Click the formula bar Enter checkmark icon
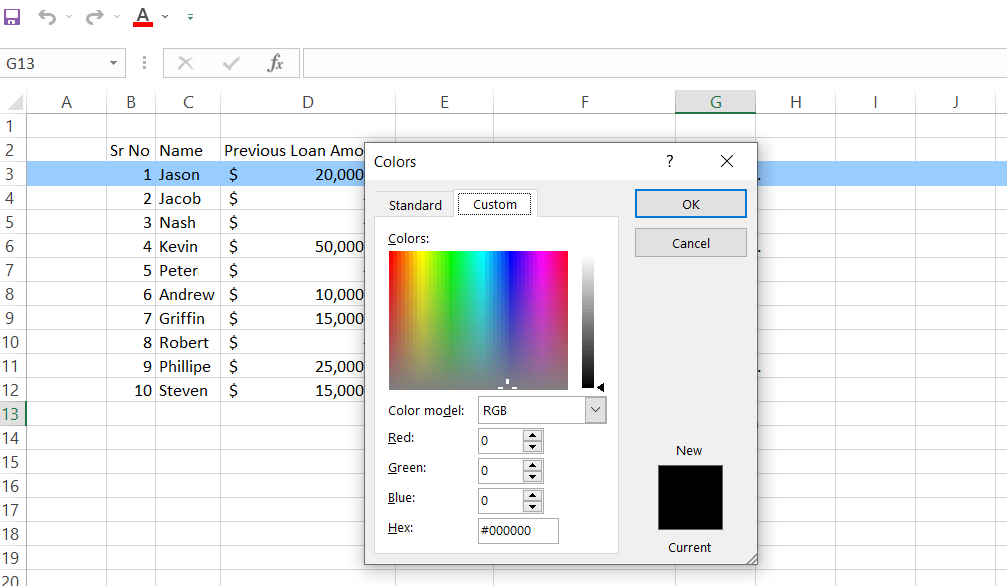1007x586 pixels. [x=231, y=63]
